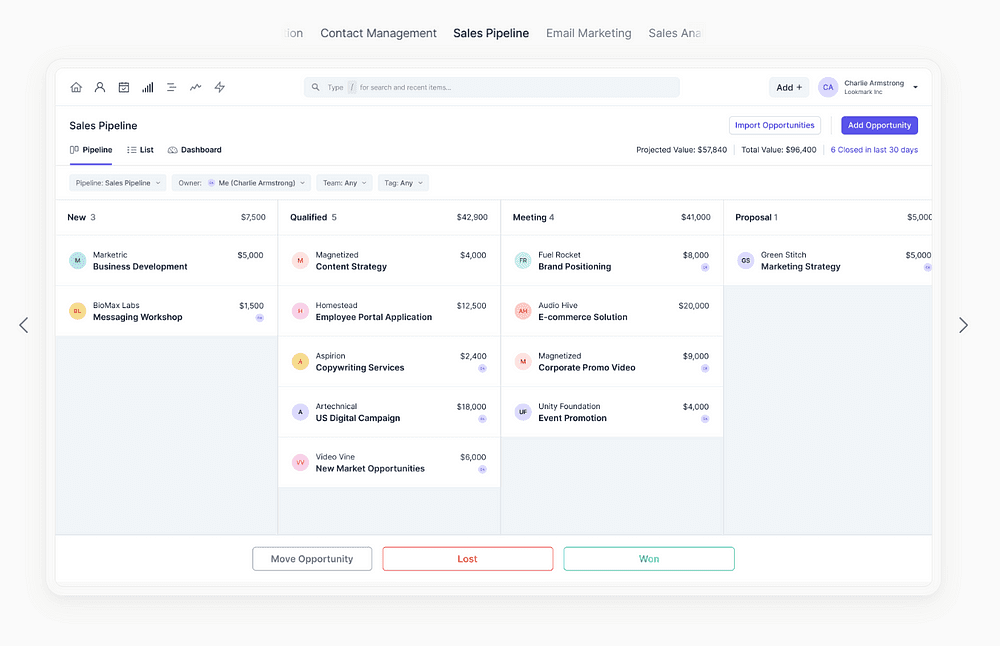The height and width of the screenshot is (646, 1000).
Task: Open Business Development opportunity
Action: (166, 260)
